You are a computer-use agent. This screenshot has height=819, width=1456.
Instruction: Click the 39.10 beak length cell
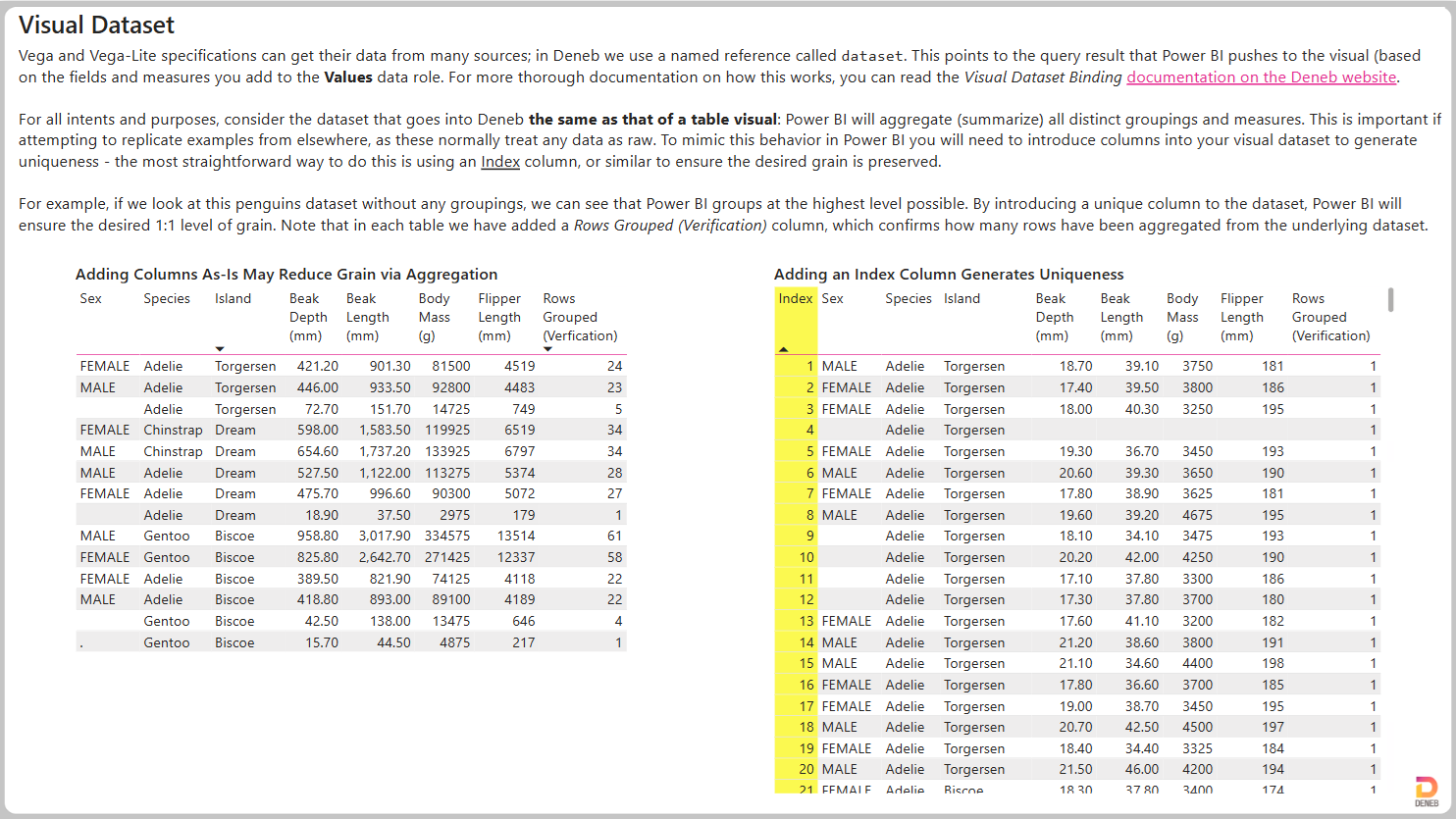[1142, 367]
